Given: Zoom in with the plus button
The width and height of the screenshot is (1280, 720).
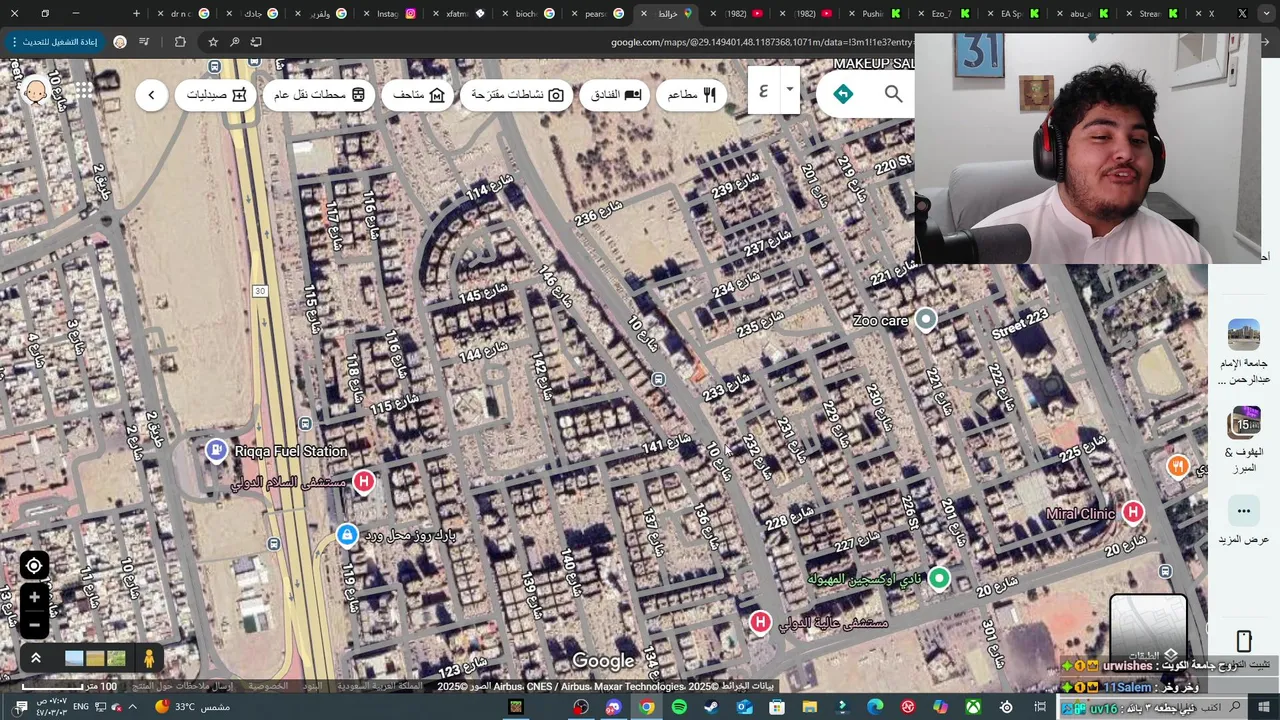Looking at the screenshot, I should tap(34, 597).
